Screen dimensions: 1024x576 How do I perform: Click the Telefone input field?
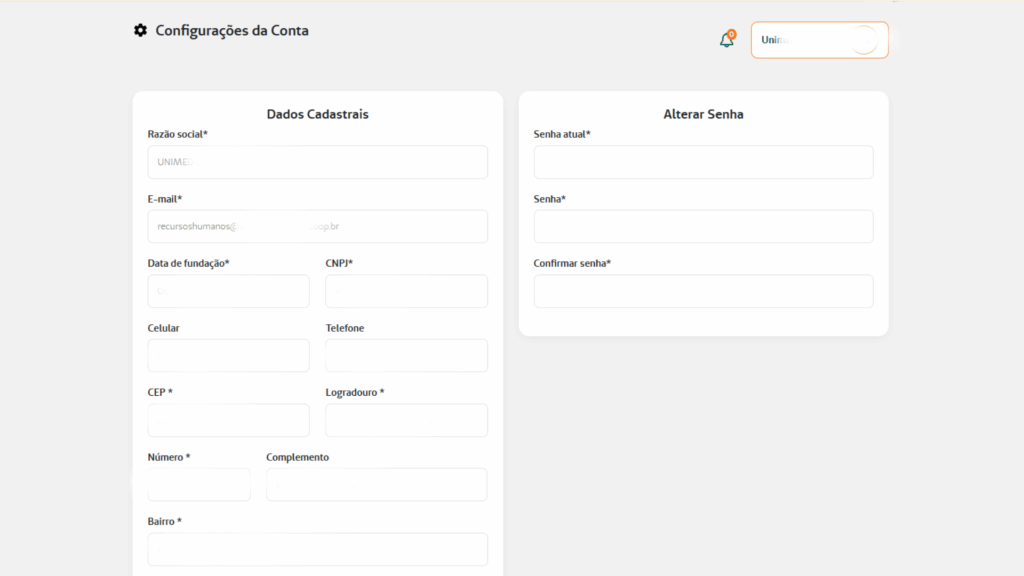pos(406,355)
